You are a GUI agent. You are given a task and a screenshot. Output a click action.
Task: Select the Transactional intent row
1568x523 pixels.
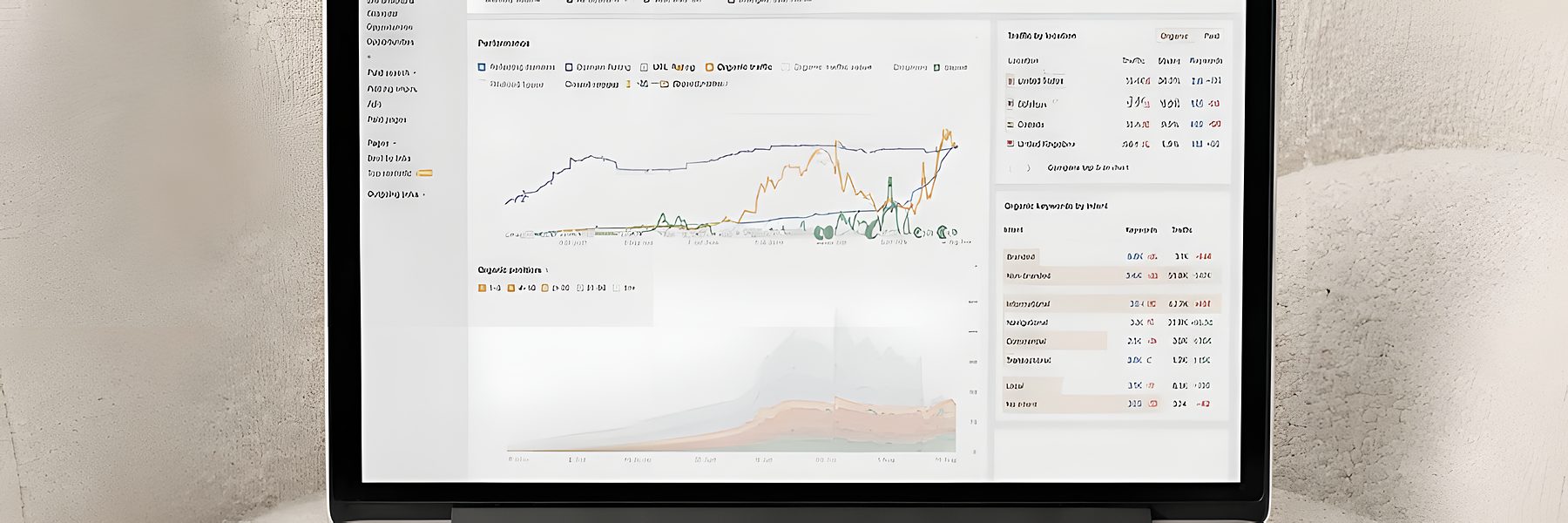pos(1112,360)
